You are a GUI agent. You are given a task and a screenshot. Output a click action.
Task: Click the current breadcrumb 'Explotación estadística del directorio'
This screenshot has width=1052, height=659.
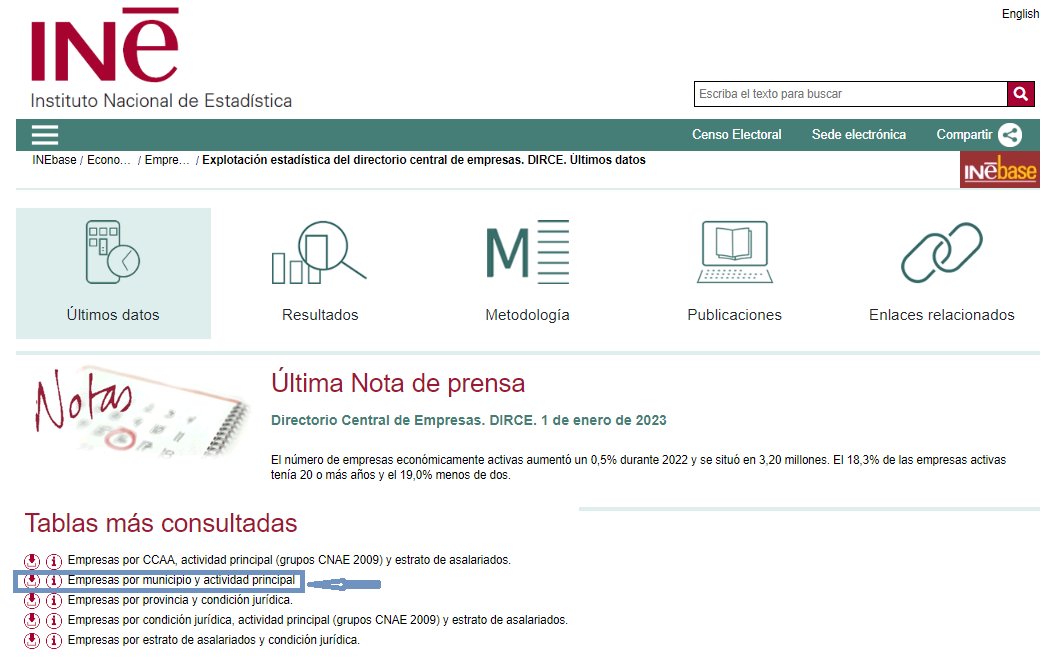423,160
